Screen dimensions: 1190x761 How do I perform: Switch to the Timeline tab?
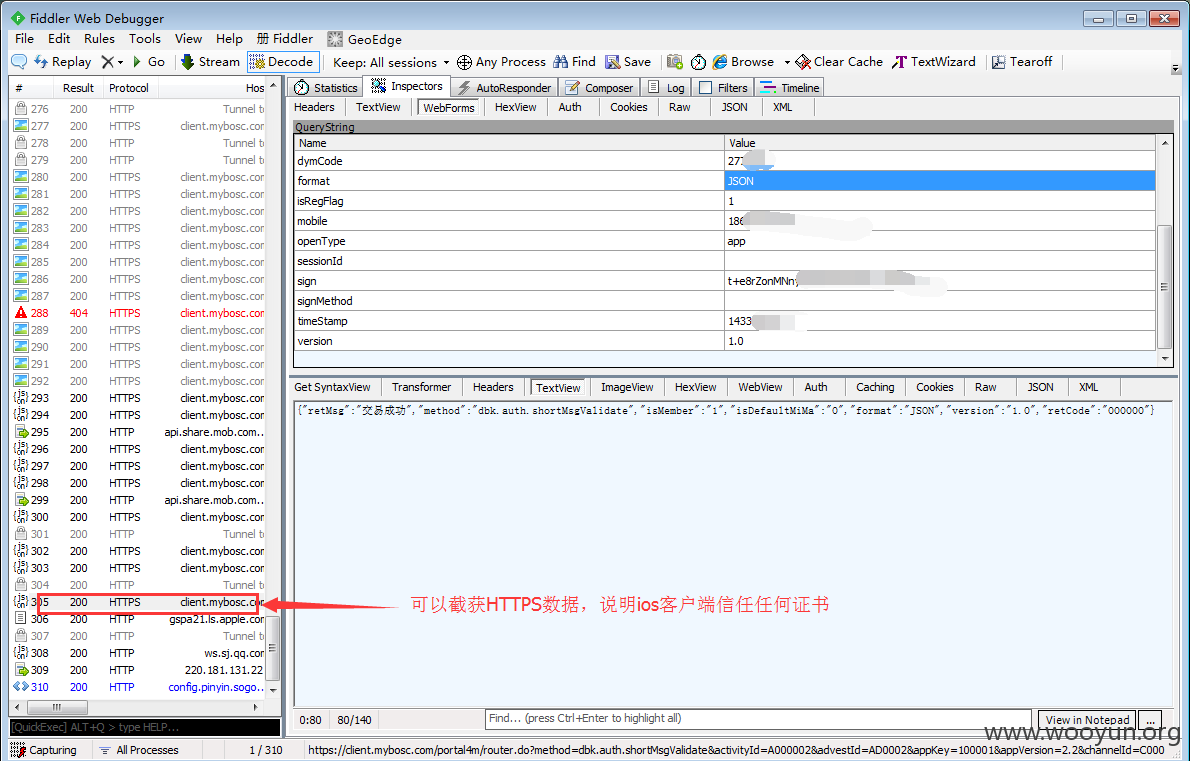point(790,88)
